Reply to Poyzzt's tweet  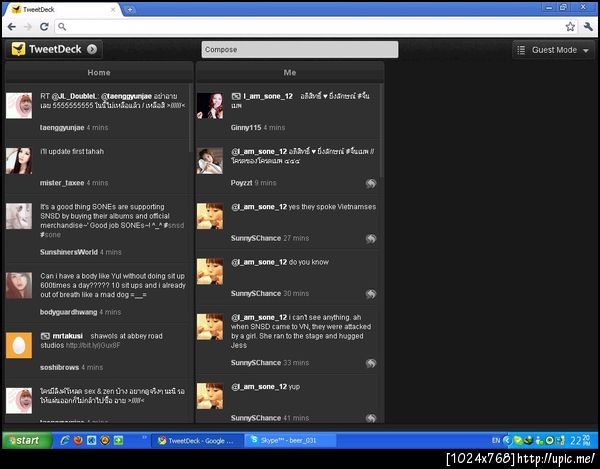370,184
